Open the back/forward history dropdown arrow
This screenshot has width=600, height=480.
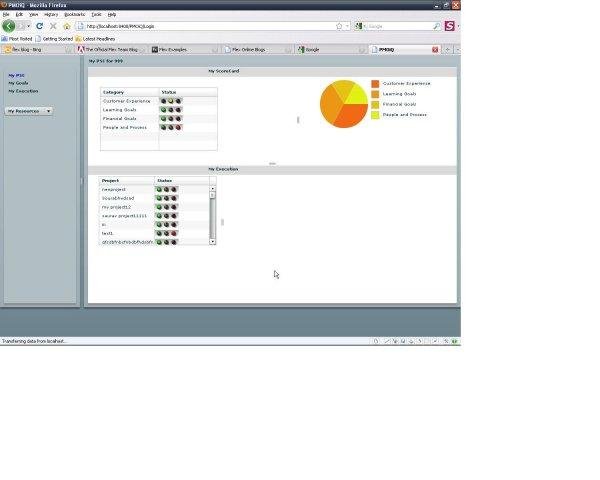tap(28, 26)
